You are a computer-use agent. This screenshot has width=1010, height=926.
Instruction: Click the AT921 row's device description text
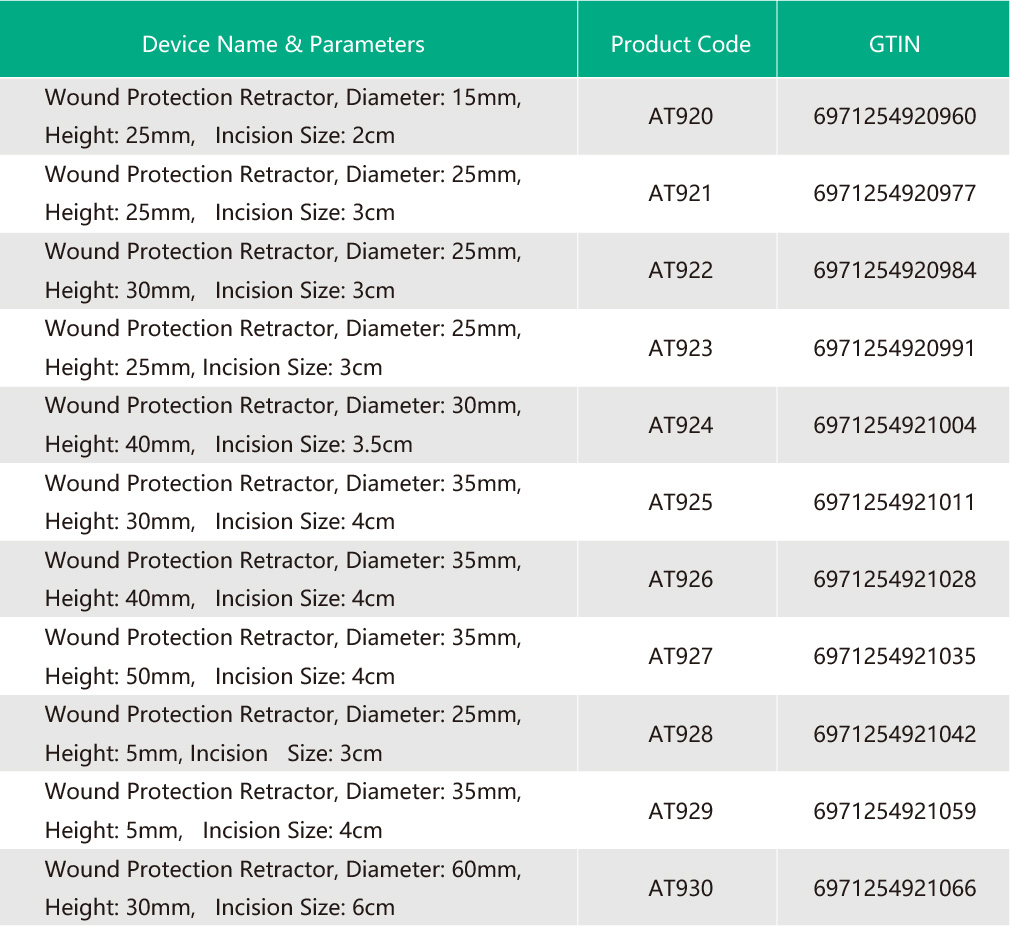[283, 193]
